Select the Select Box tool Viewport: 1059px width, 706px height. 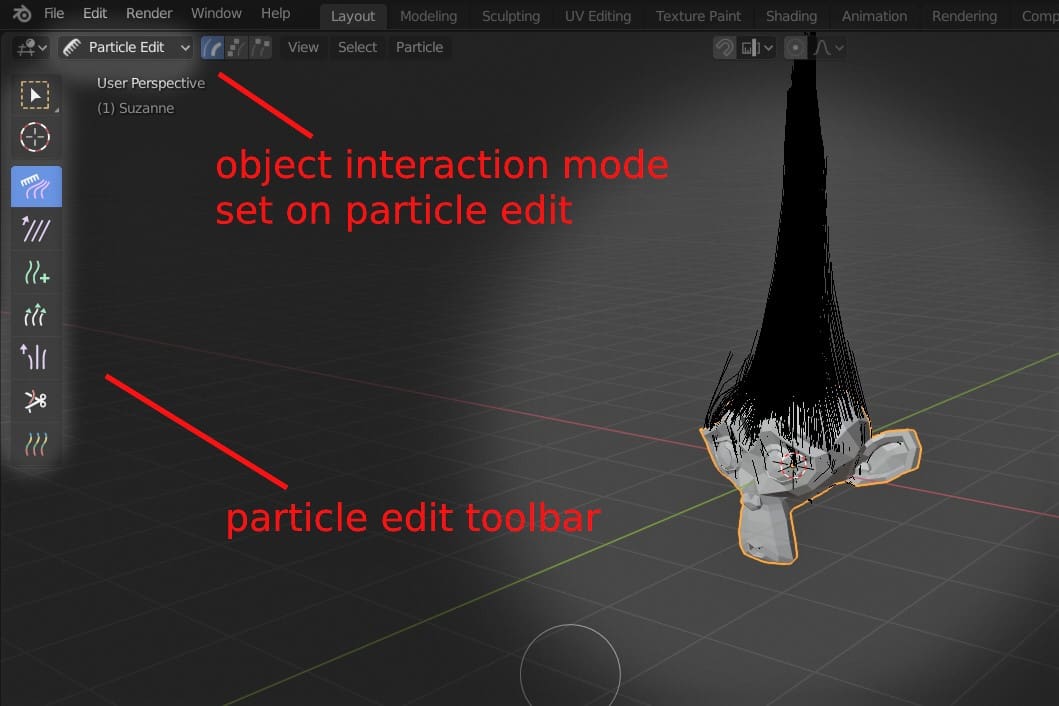pyautogui.click(x=35, y=95)
